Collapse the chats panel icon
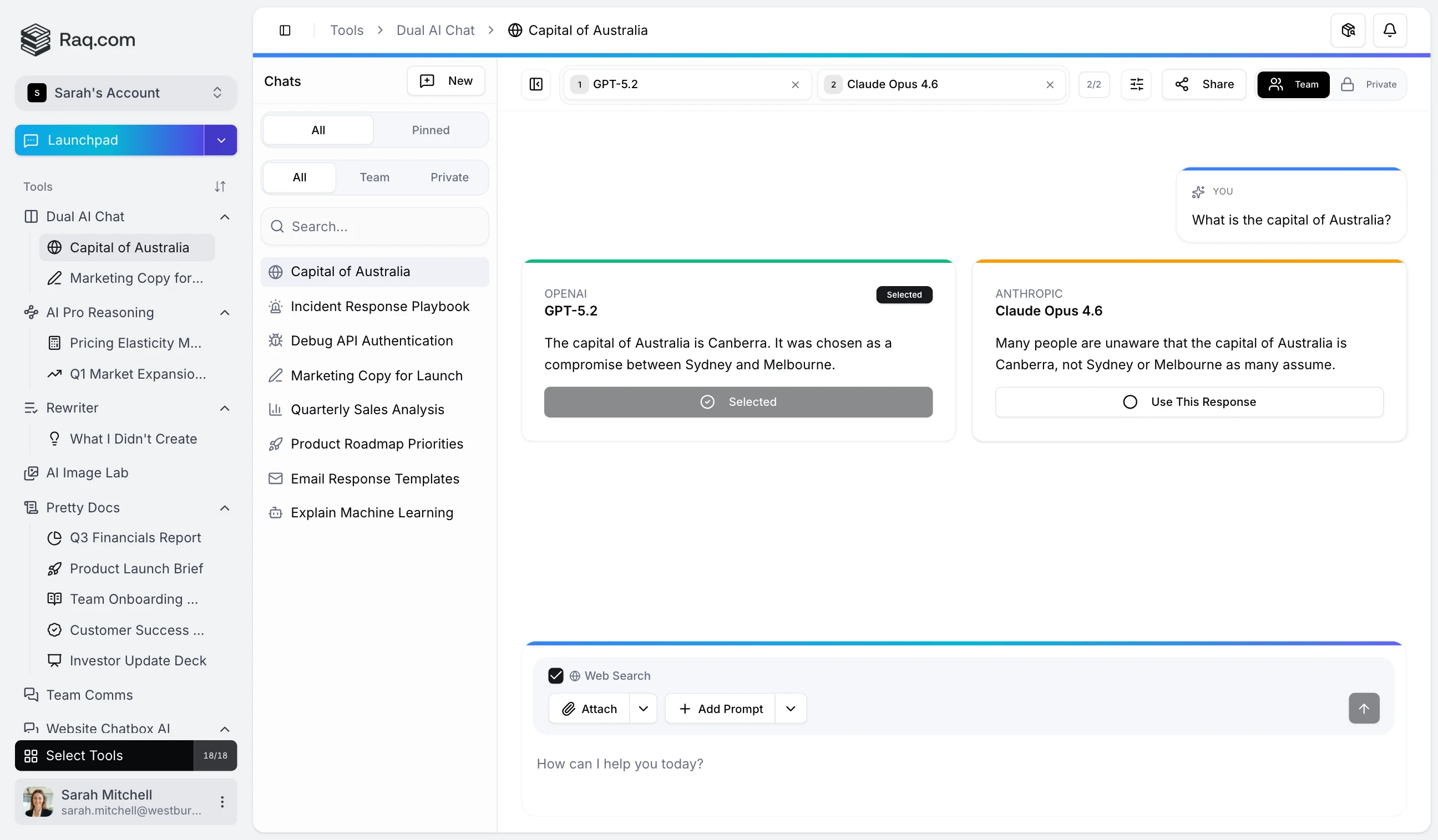1438x840 pixels. click(536, 84)
